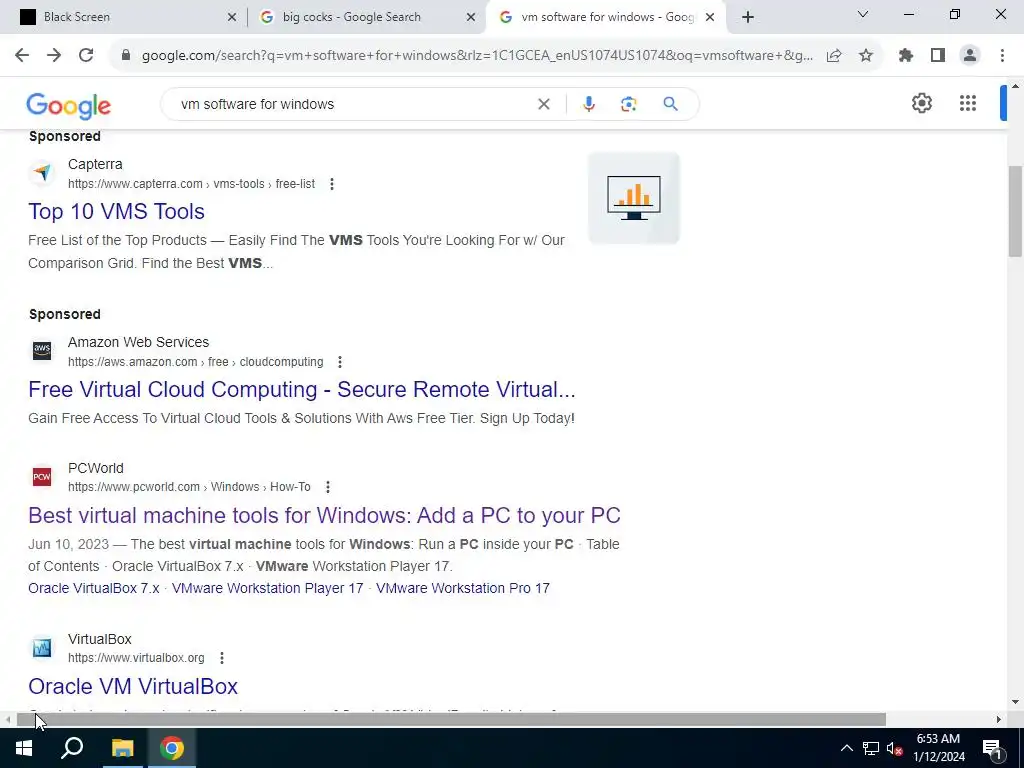Viewport: 1024px width, 768px height.
Task: Toggle the Chrome side panel
Action: click(938, 56)
